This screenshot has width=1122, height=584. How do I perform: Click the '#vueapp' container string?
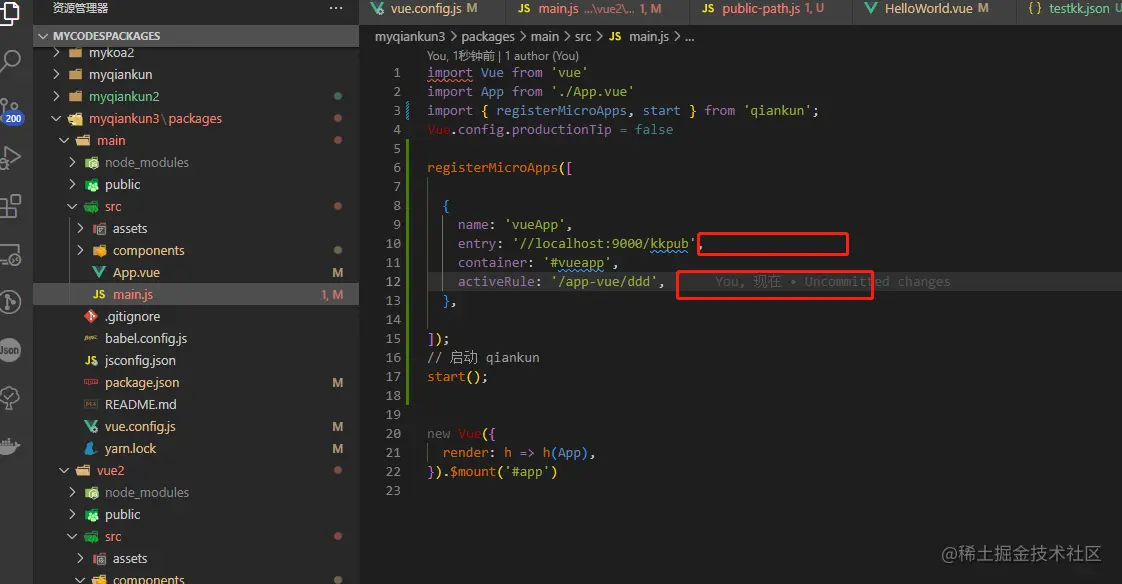click(577, 263)
